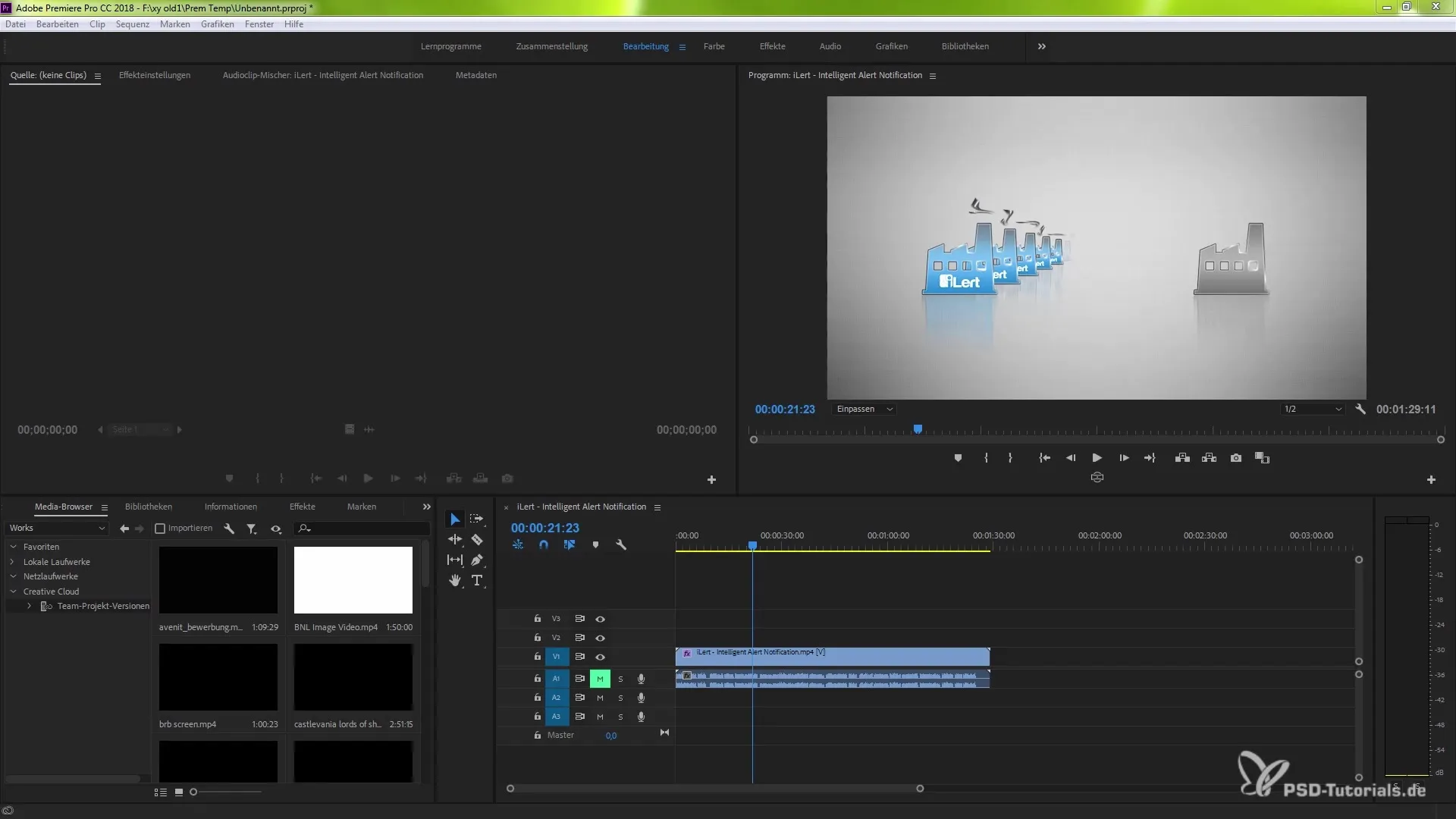
Task: Export frame with camera icon
Action: pos(1236,458)
